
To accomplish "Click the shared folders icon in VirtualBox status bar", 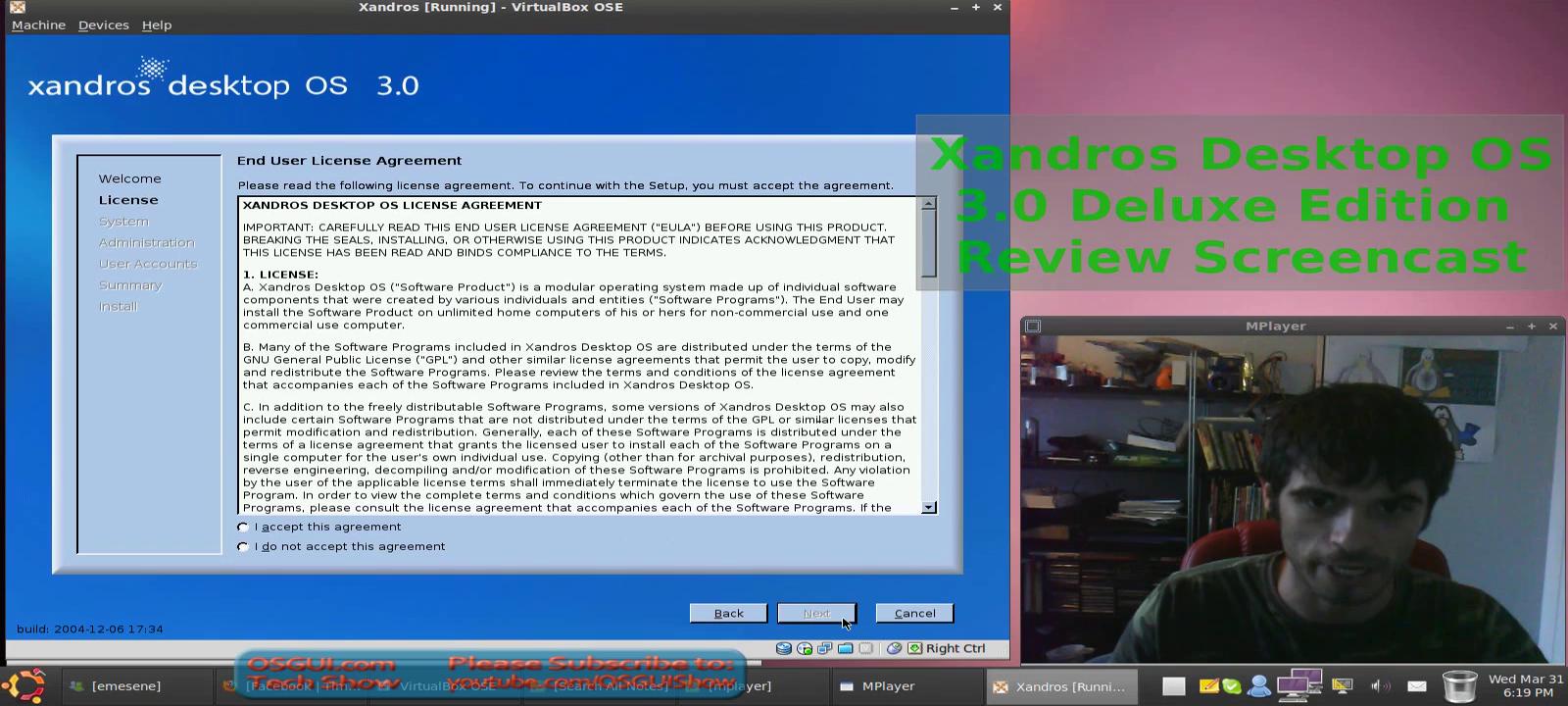I will [846, 648].
